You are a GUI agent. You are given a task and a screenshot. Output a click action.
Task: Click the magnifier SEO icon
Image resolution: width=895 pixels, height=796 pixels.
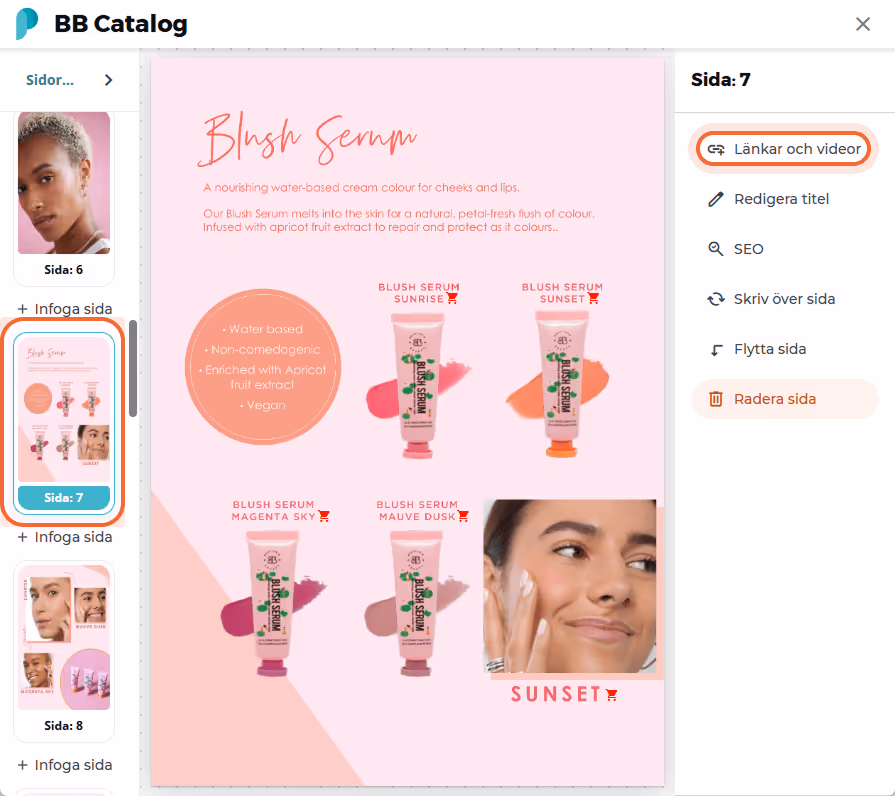click(x=716, y=249)
